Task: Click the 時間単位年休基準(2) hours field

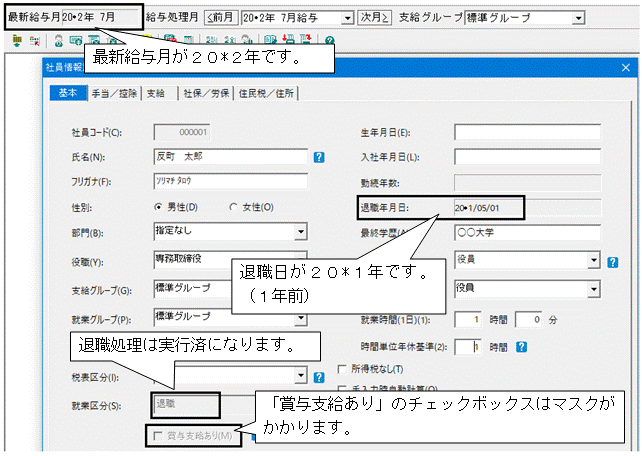Action: pyautogui.click(x=468, y=347)
